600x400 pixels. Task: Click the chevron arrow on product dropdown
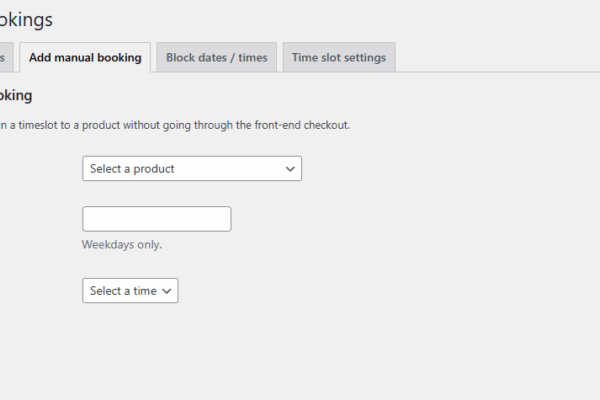point(290,169)
